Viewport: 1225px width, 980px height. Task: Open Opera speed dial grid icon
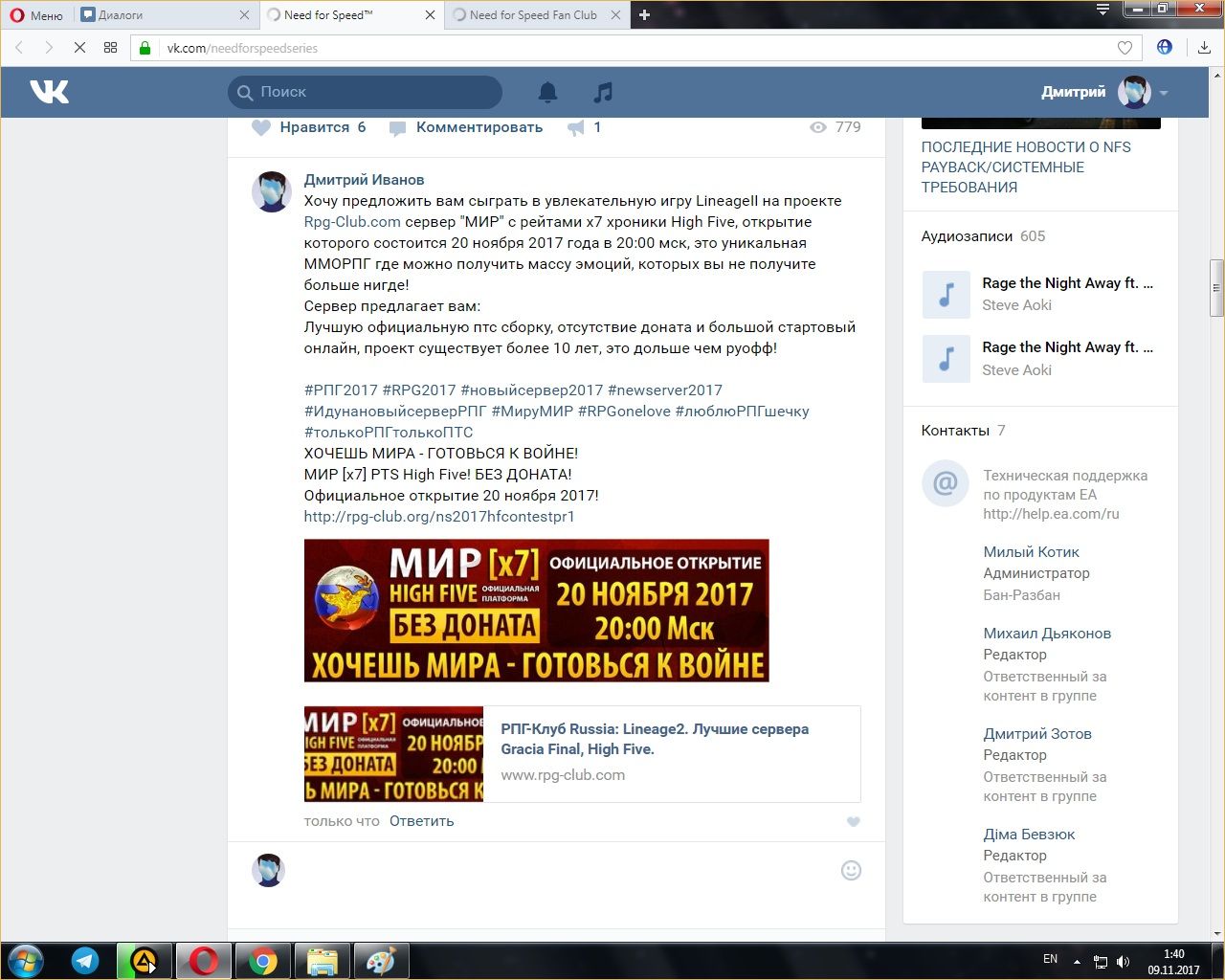point(110,48)
